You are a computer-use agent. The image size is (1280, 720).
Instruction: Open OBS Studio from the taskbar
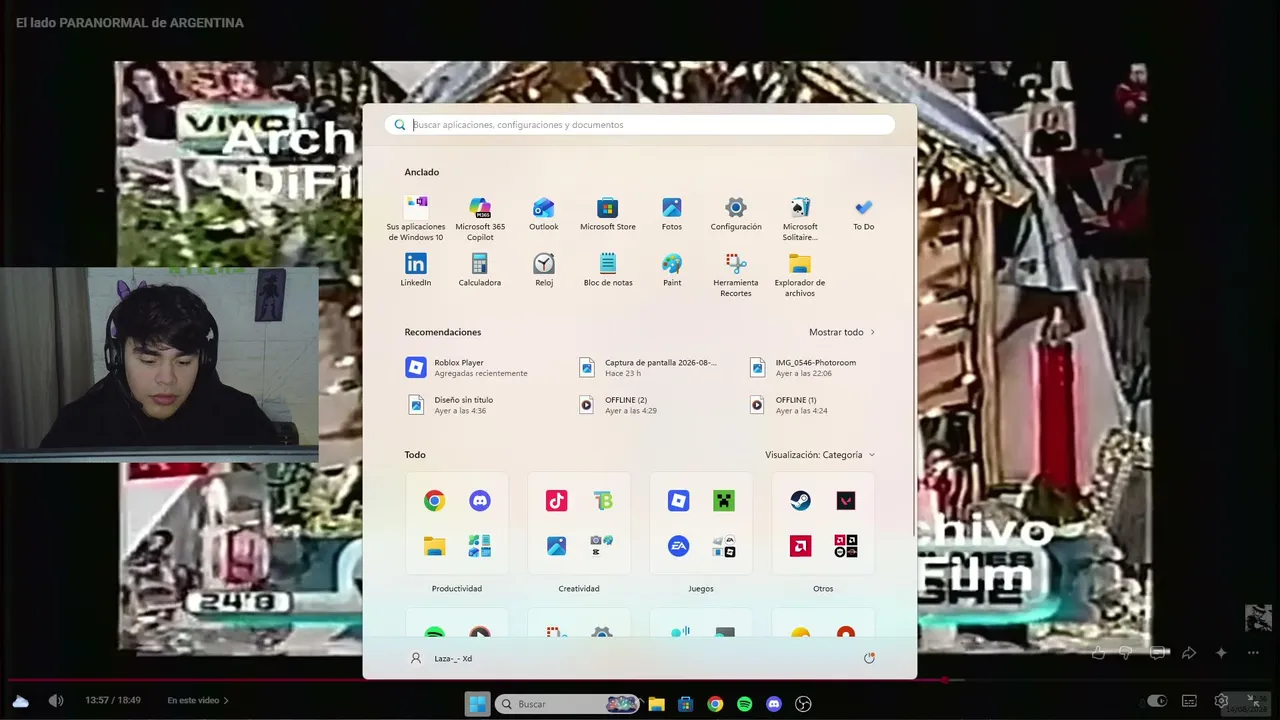click(x=803, y=704)
